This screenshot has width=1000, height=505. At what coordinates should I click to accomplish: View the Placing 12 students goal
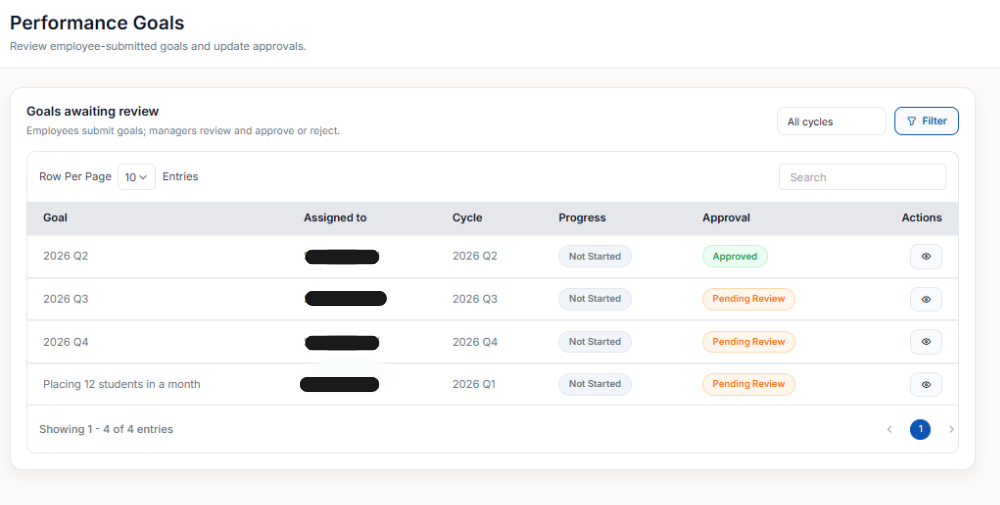(925, 384)
